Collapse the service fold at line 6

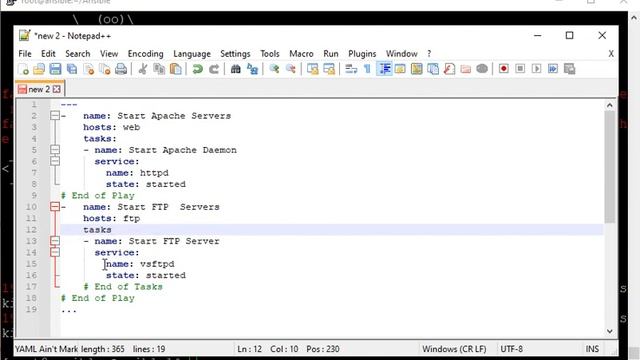point(55,161)
